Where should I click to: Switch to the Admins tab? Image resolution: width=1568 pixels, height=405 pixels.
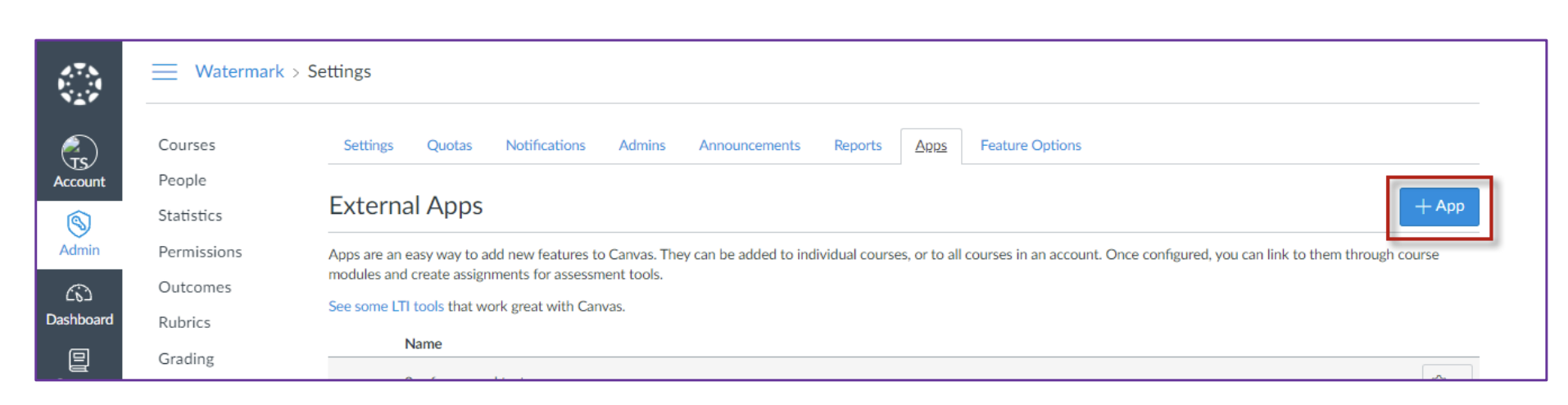pyautogui.click(x=641, y=145)
